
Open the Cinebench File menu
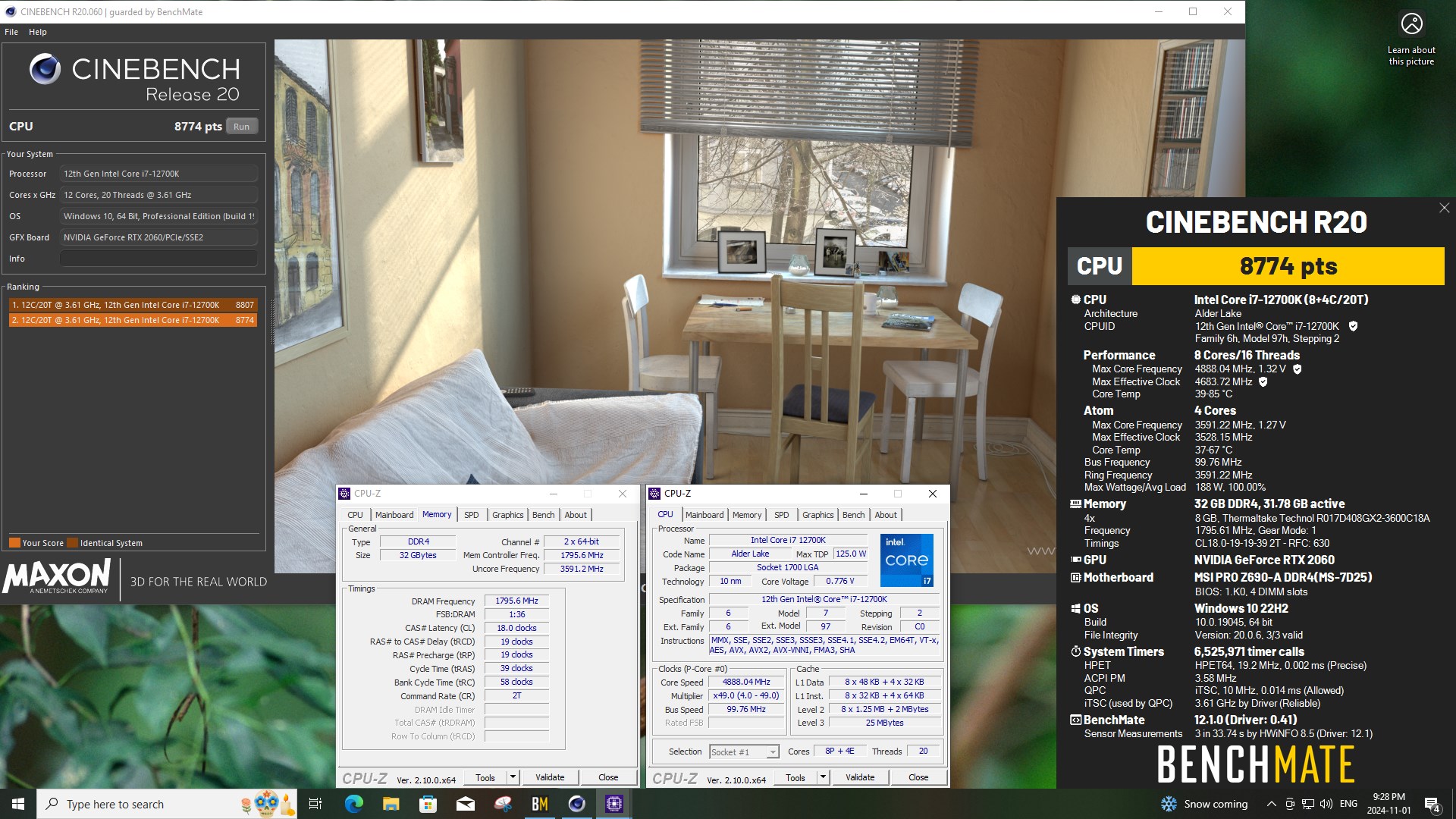pyautogui.click(x=11, y=32)
